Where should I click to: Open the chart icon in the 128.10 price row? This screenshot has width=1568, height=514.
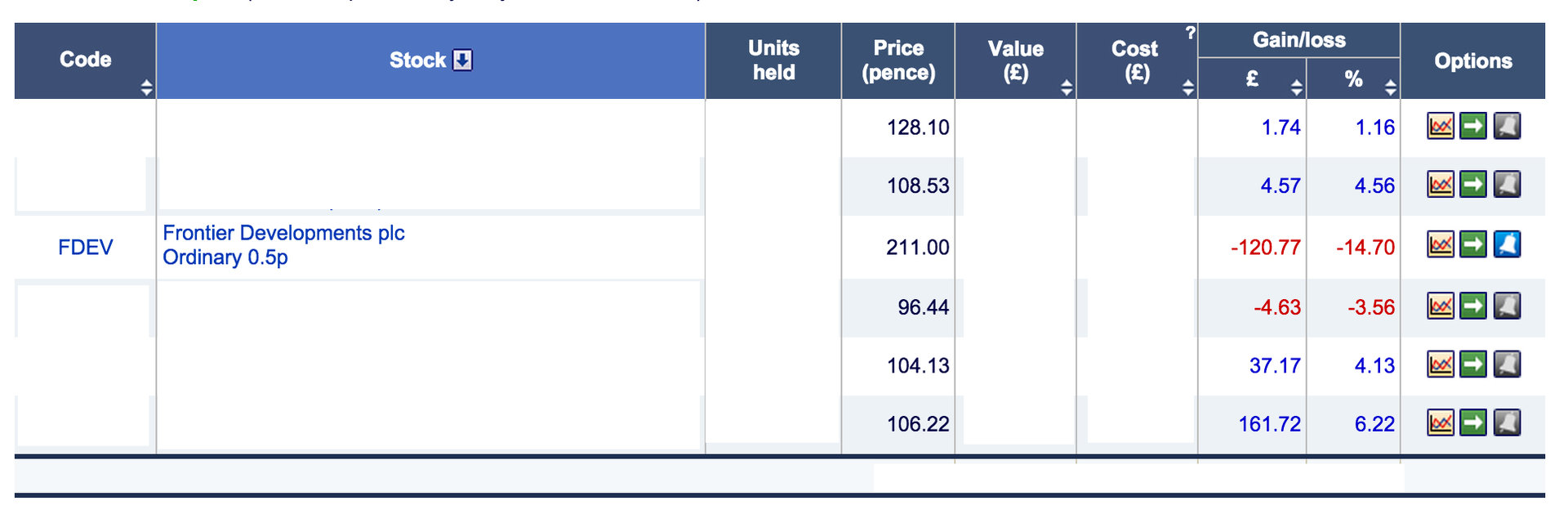click(1441, 126)
